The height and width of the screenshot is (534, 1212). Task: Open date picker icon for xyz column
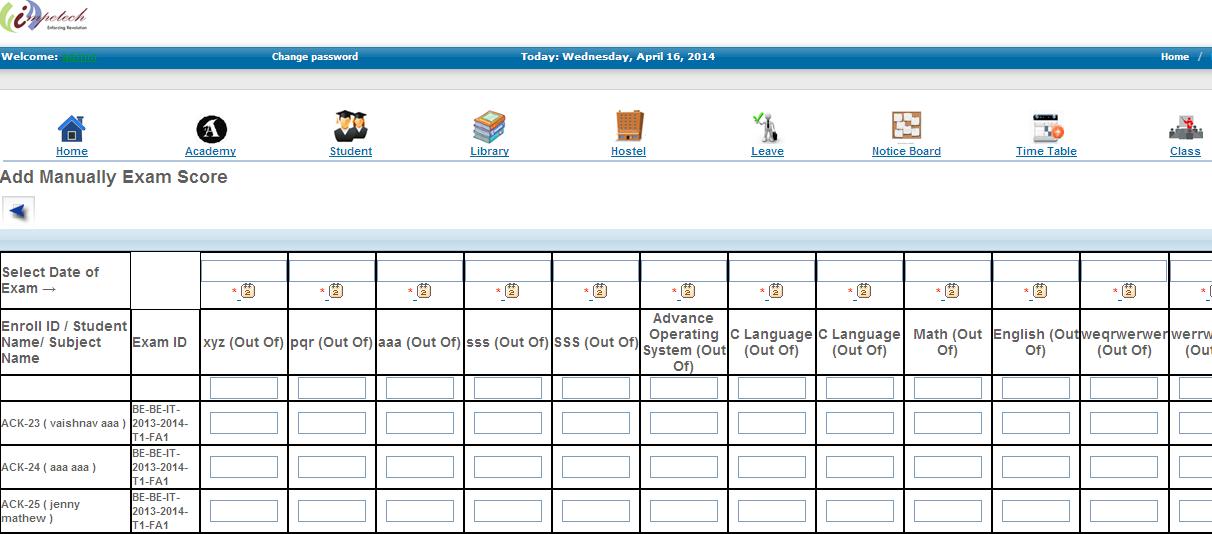[x=248, y=291]
